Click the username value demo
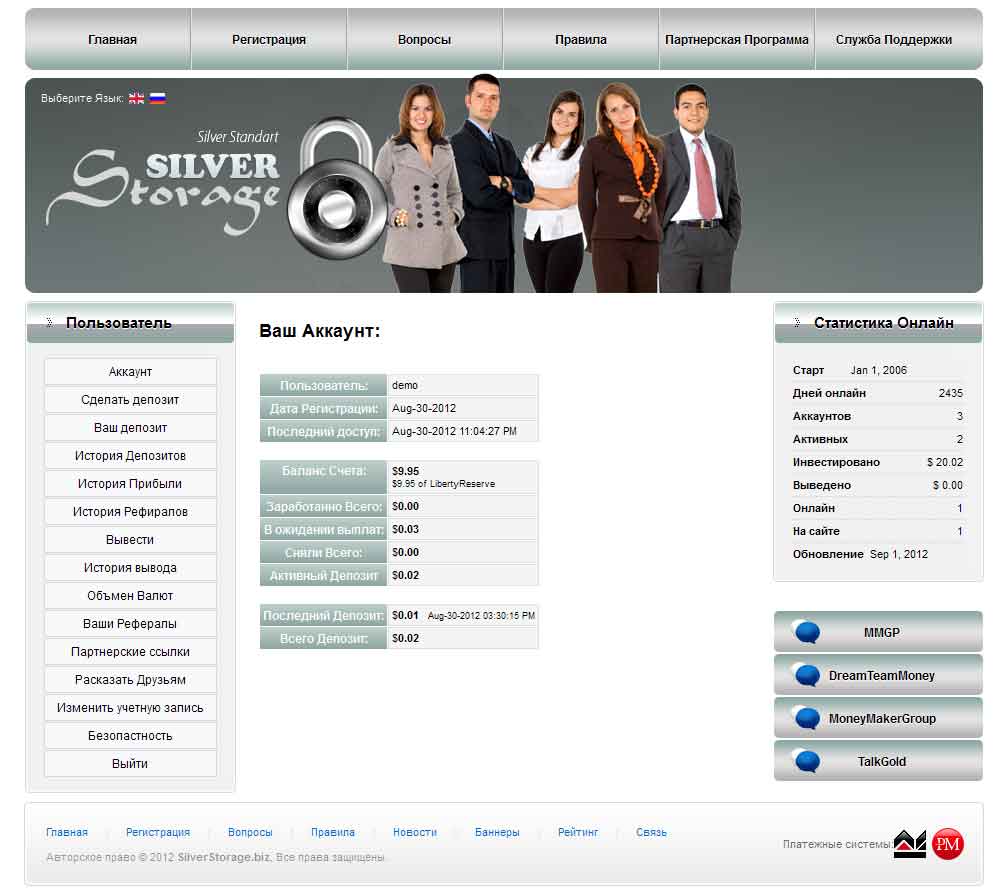The height and width of the screenshot is (894, 1007). pyautogui.click(x=405, y=385)
